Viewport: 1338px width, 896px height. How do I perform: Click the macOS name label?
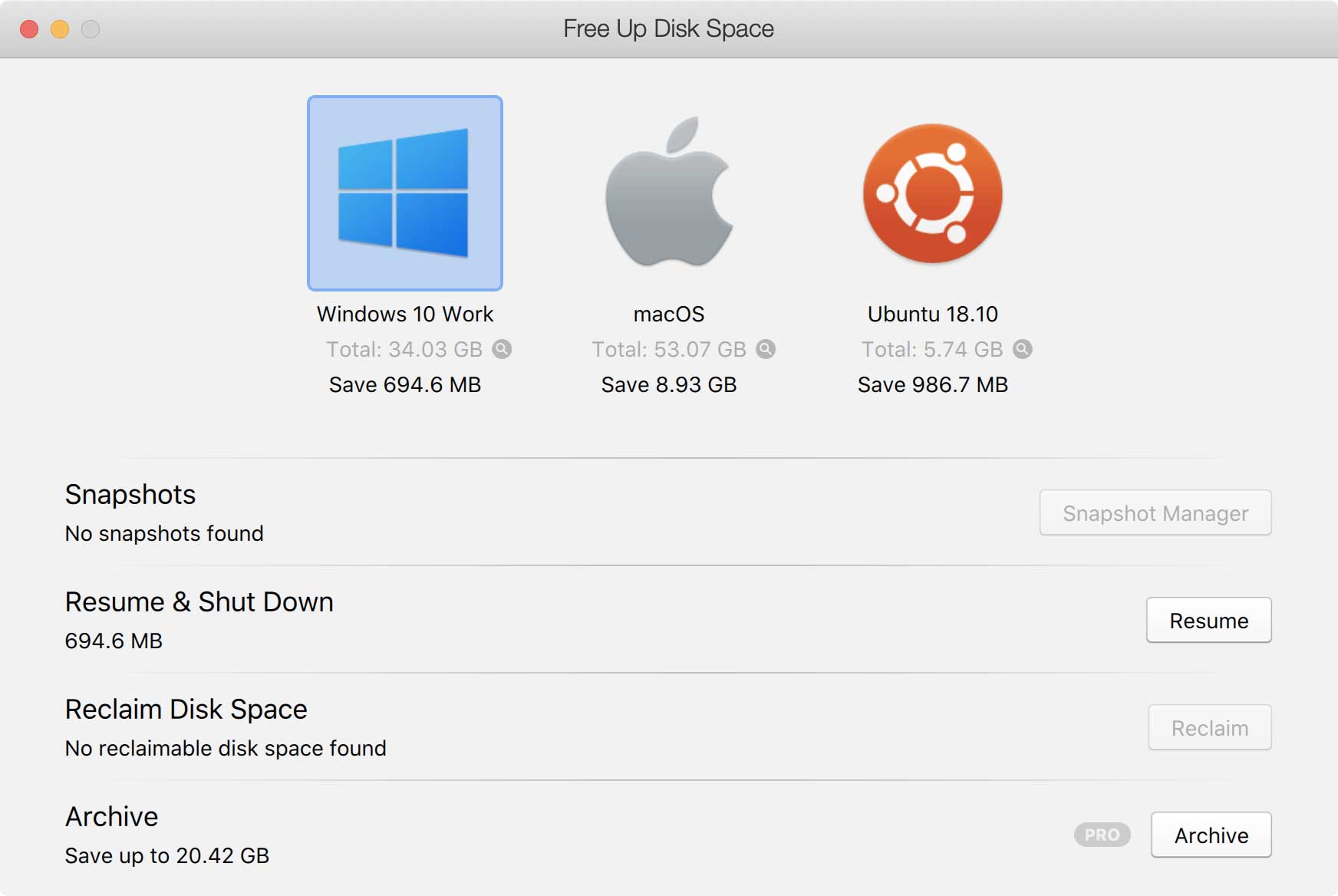pos(669,315)
